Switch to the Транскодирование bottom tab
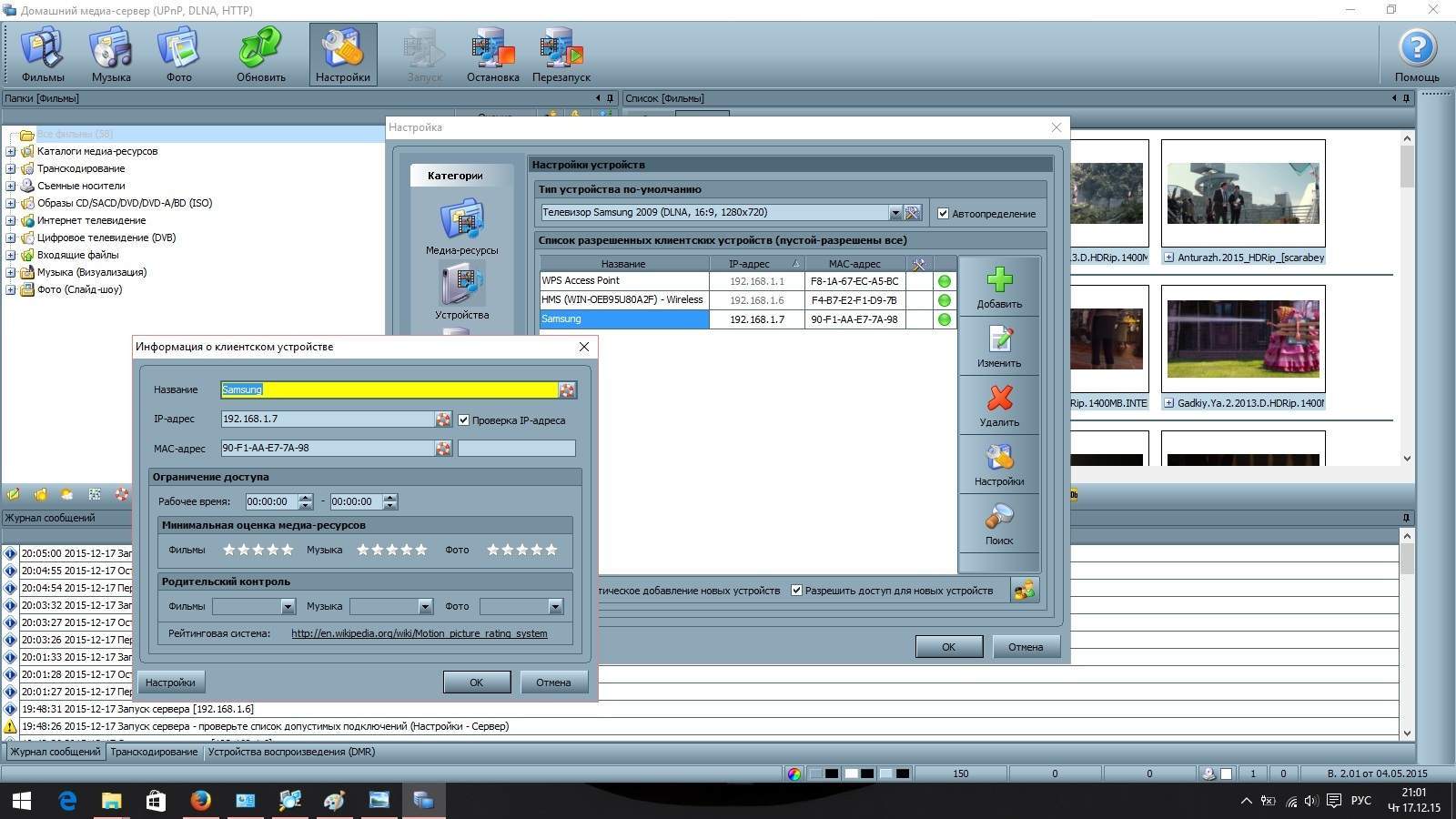The height and width of the screenshot is (819, 1456). coord(154,753)
